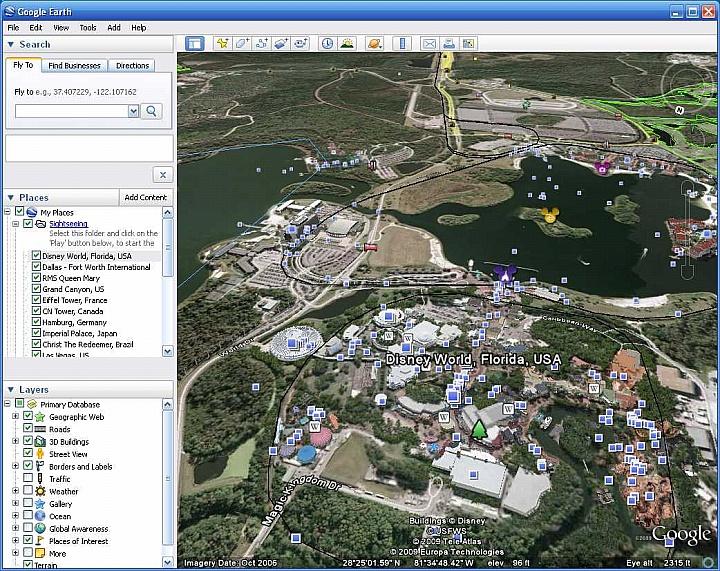Switch to Find Businesses tab

point(74,66)
